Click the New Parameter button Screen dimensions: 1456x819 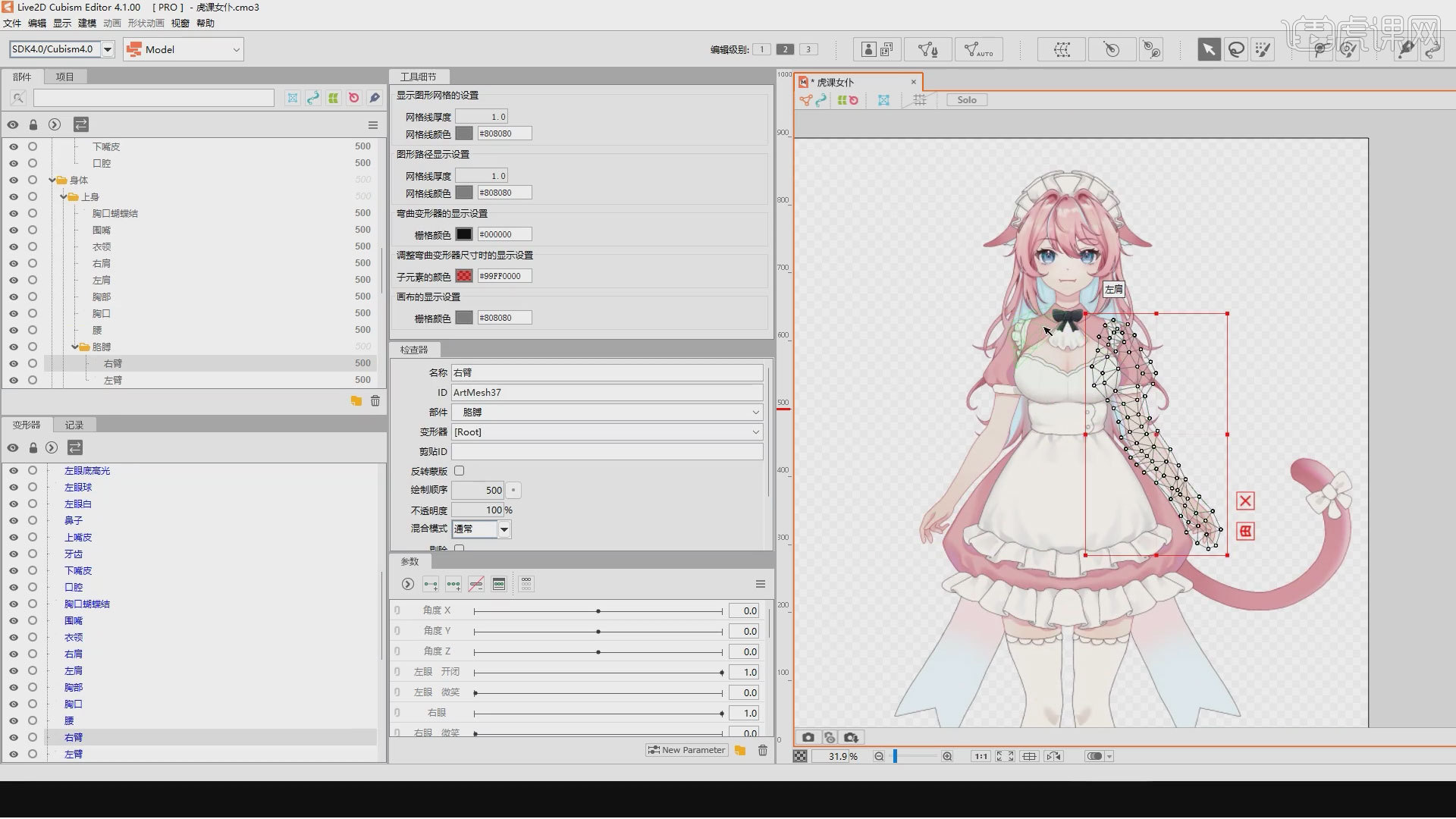(x=686, y=749)
